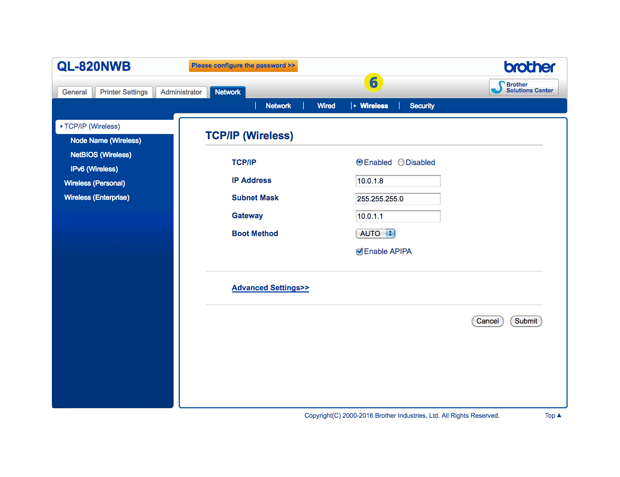Open Wireless (Enterprise) sidebar item

[x=96, y=197]
